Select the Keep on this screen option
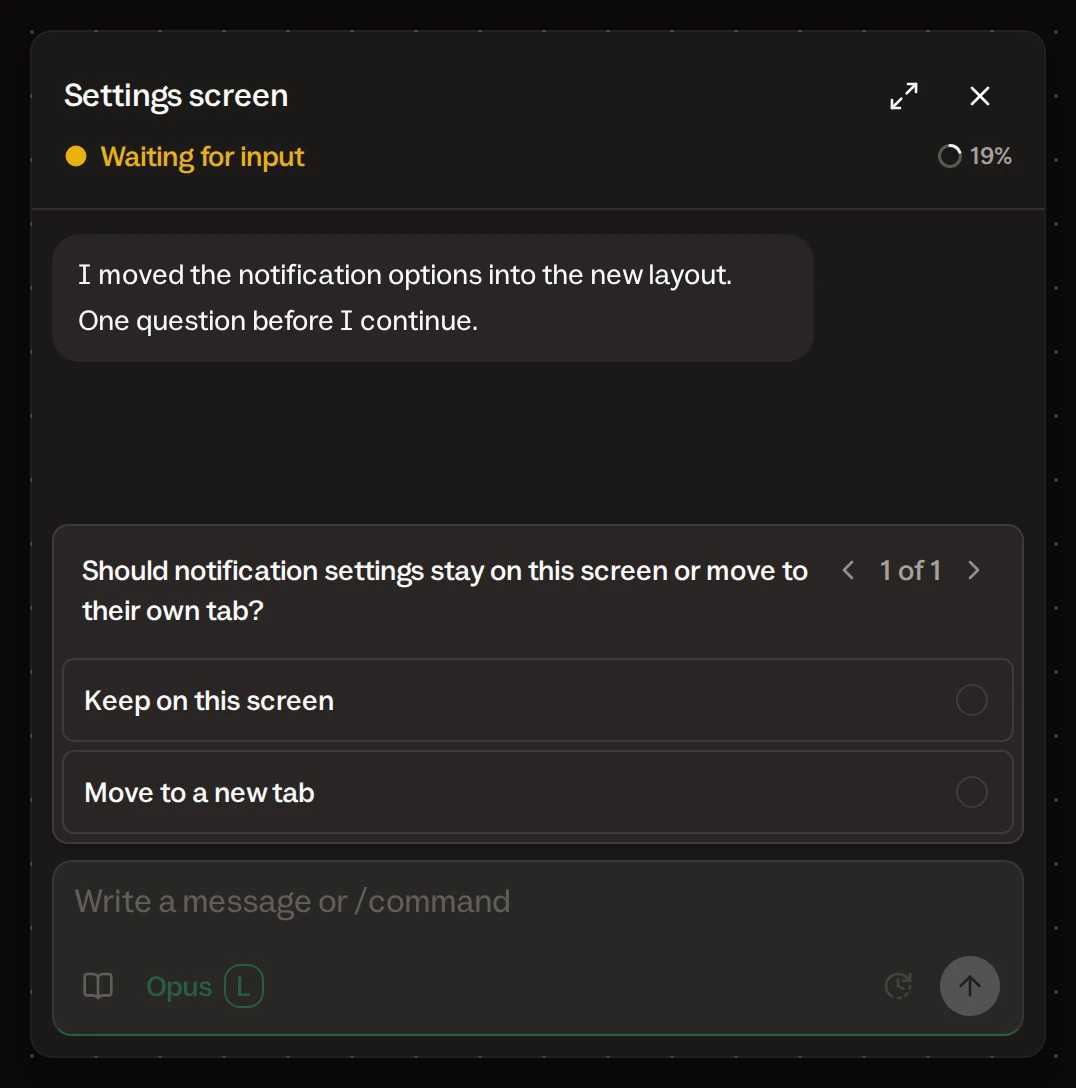The image size is (1076, 1088). coord(538,700)
